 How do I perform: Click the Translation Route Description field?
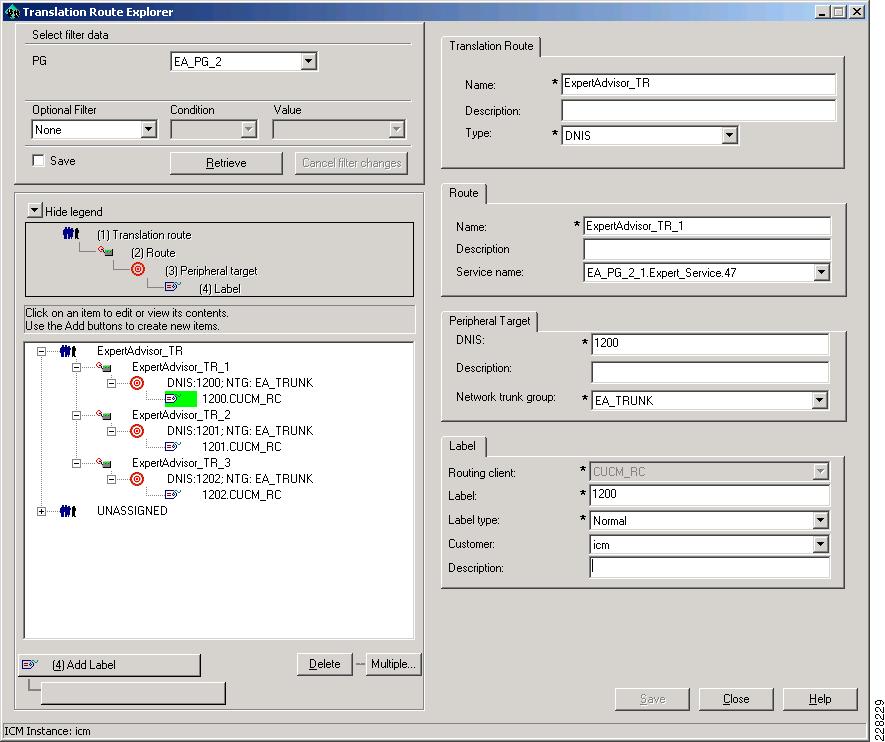tap(698, 110)
